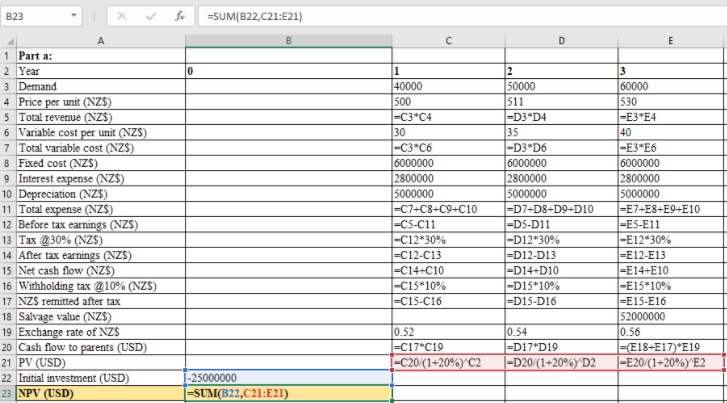Select column D header
Viewport: 727px width, 403px height.
[561, 41]
